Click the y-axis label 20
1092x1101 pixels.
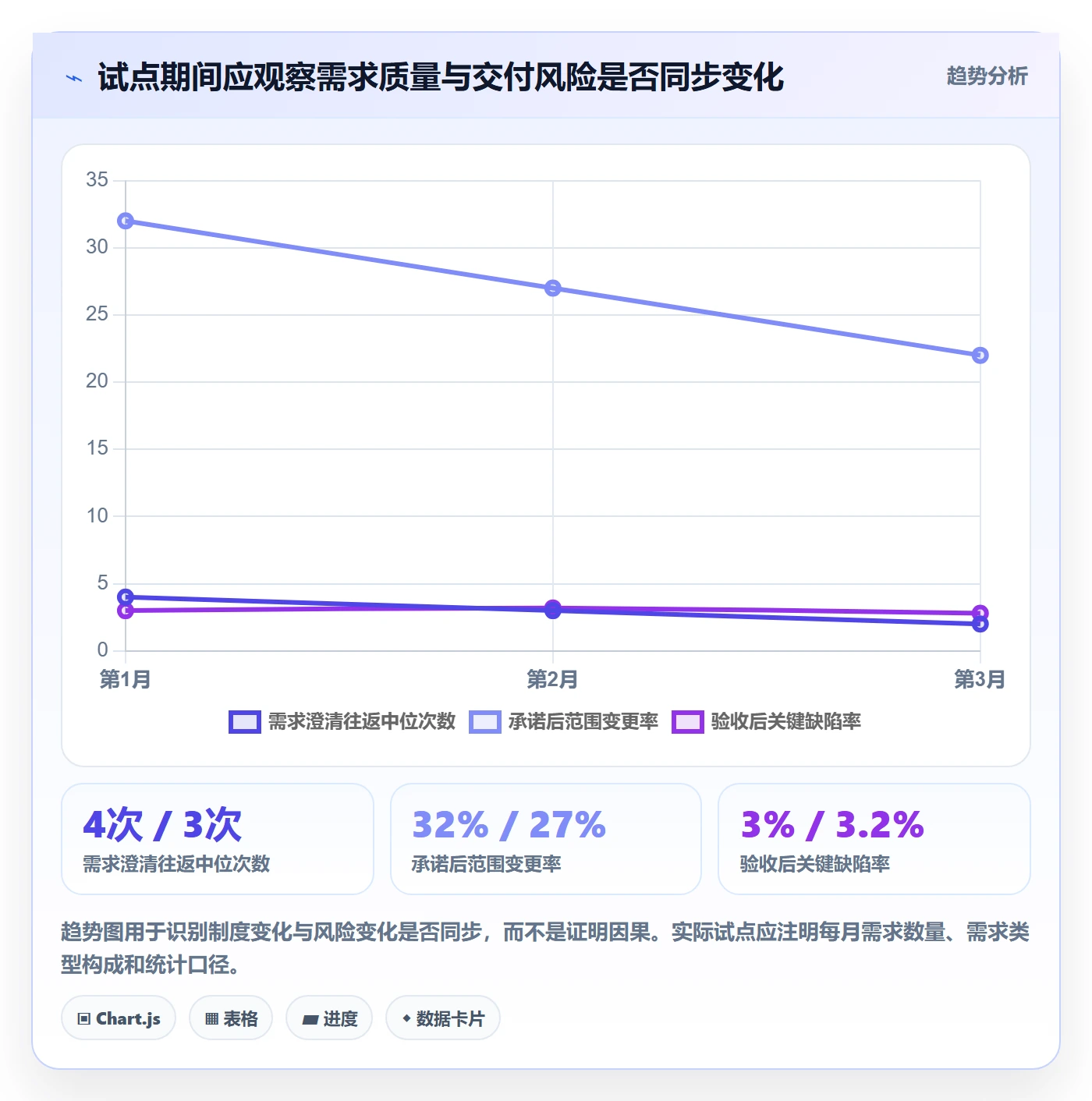tap(97, 381)
